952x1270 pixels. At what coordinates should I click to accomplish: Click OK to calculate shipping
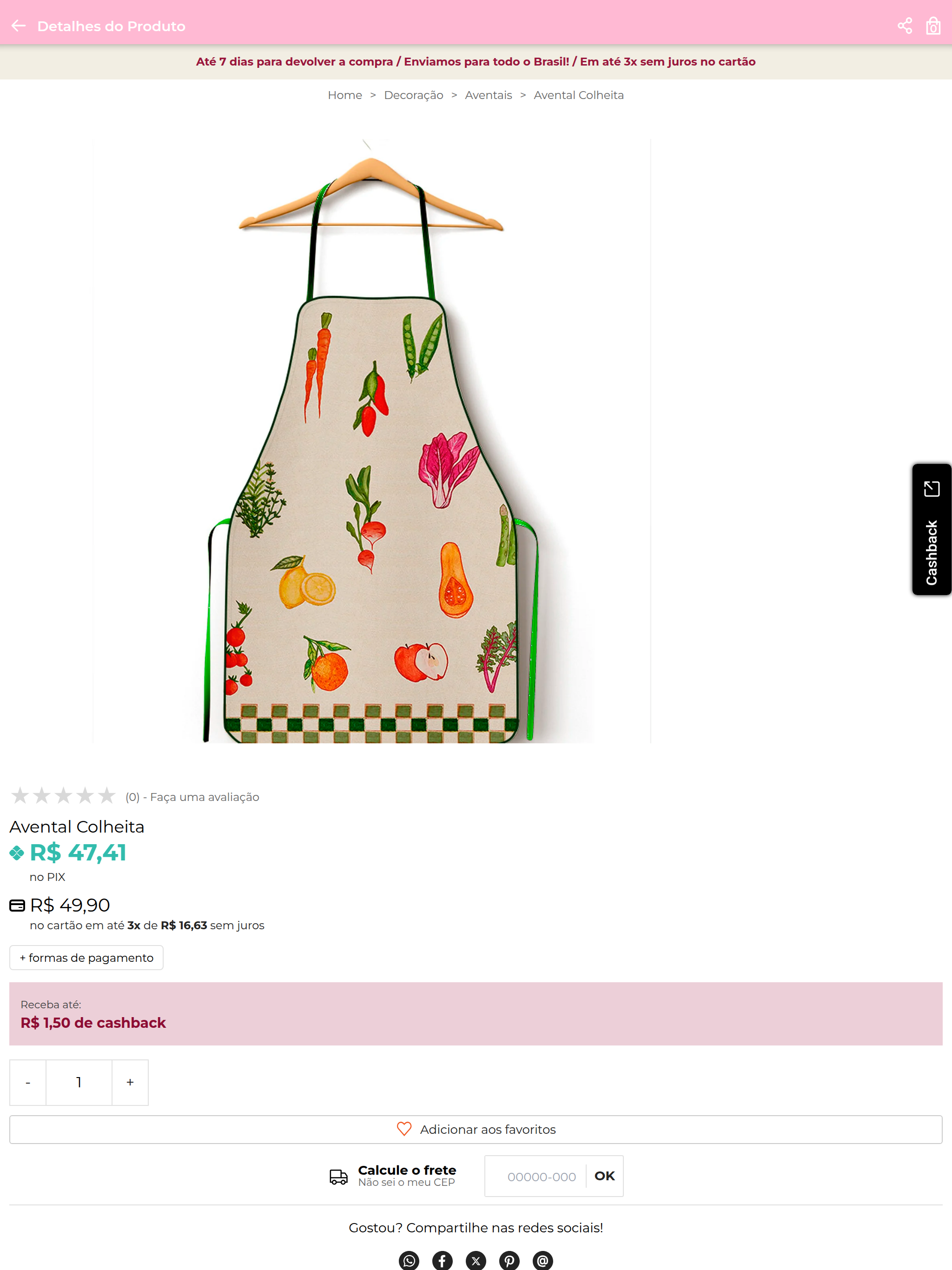tap(605, 1176)
